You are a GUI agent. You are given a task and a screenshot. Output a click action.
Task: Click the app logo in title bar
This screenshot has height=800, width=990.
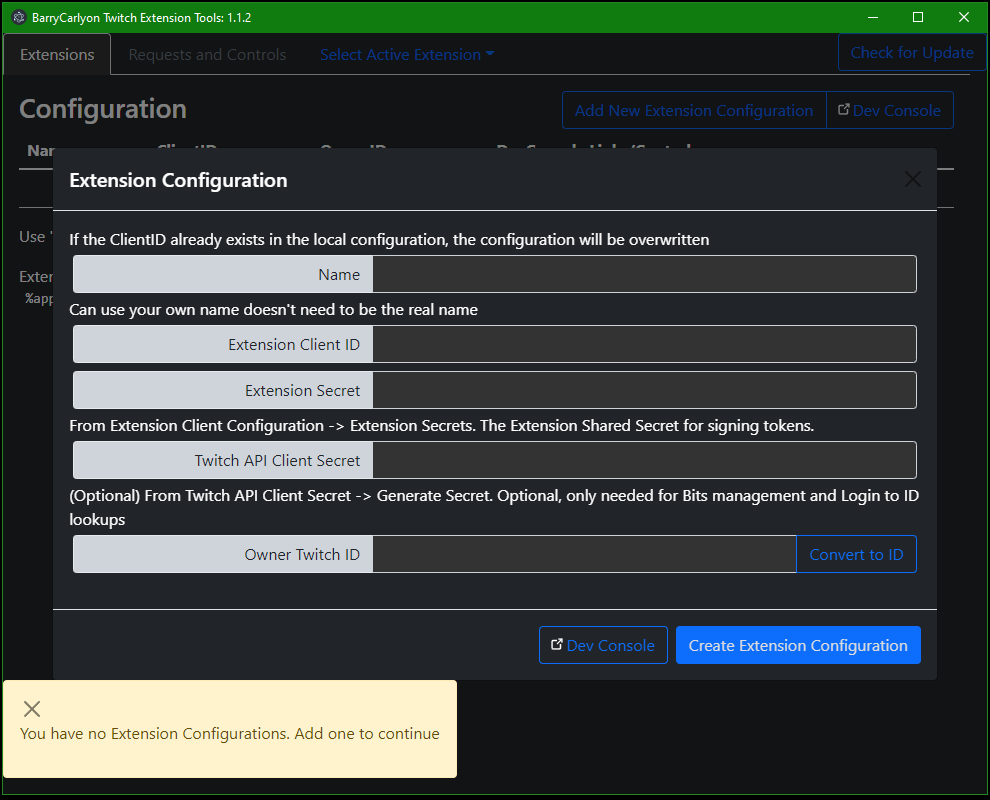pos(19,17)
